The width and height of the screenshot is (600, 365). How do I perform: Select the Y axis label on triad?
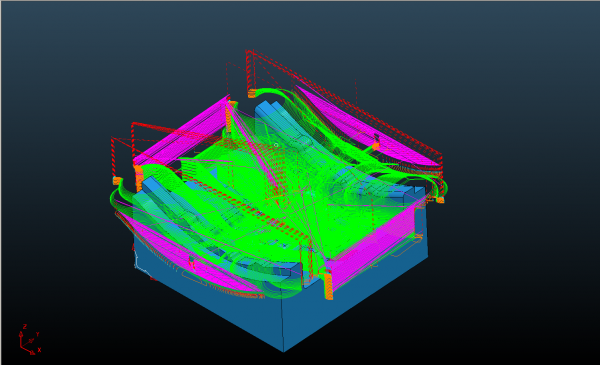click(38, 334)
